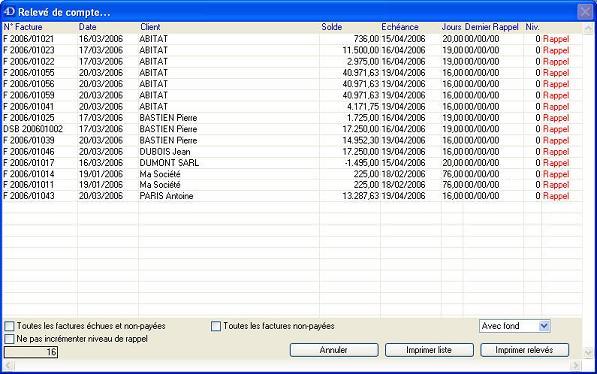This screenshot has height=374, width=597.
Task: Click Rappel for invoice F 2006/01014
Action: pos(556,174)
